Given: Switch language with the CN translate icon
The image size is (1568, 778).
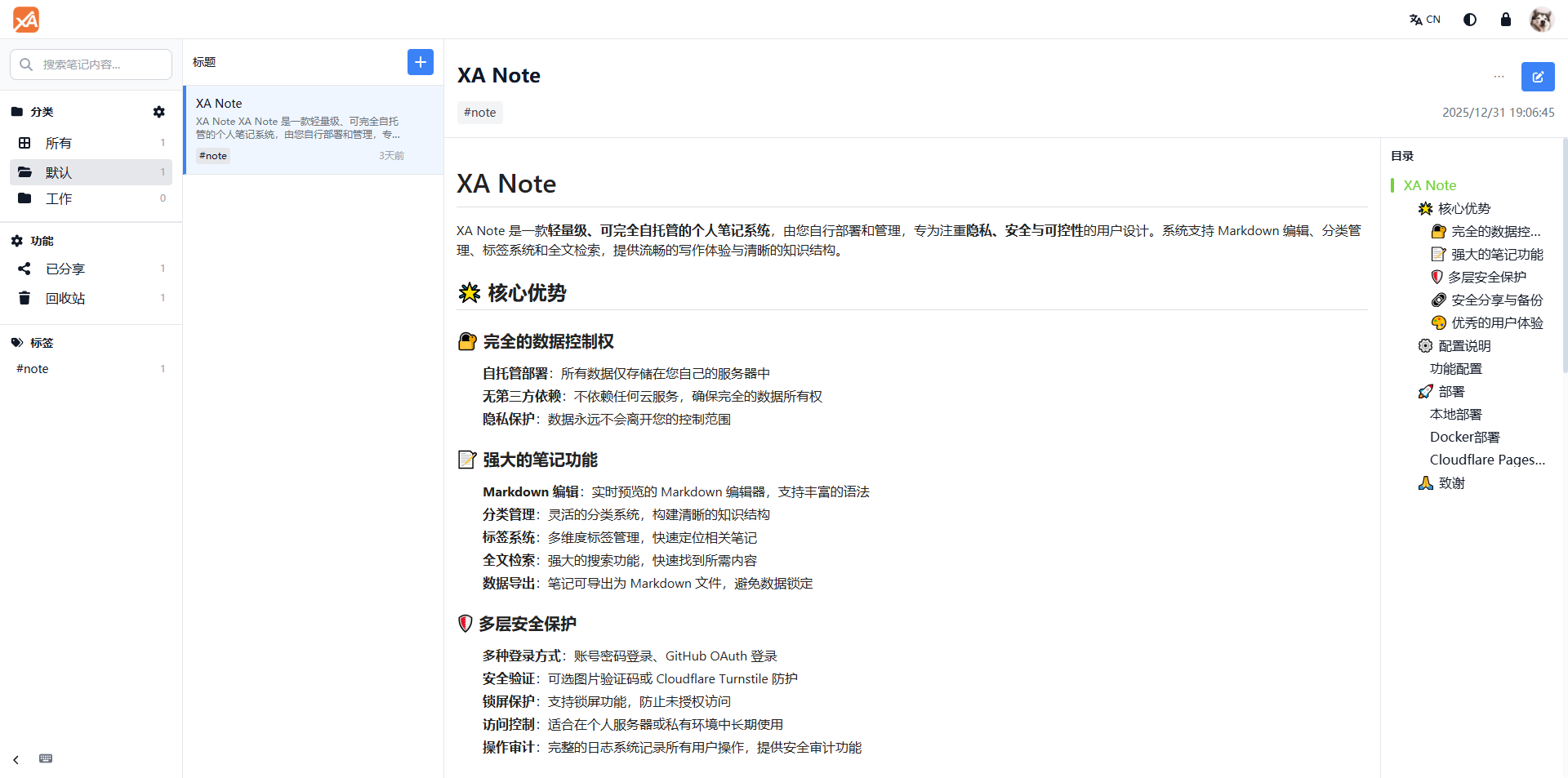Looking at the screenshot, I should (1424, 20).
